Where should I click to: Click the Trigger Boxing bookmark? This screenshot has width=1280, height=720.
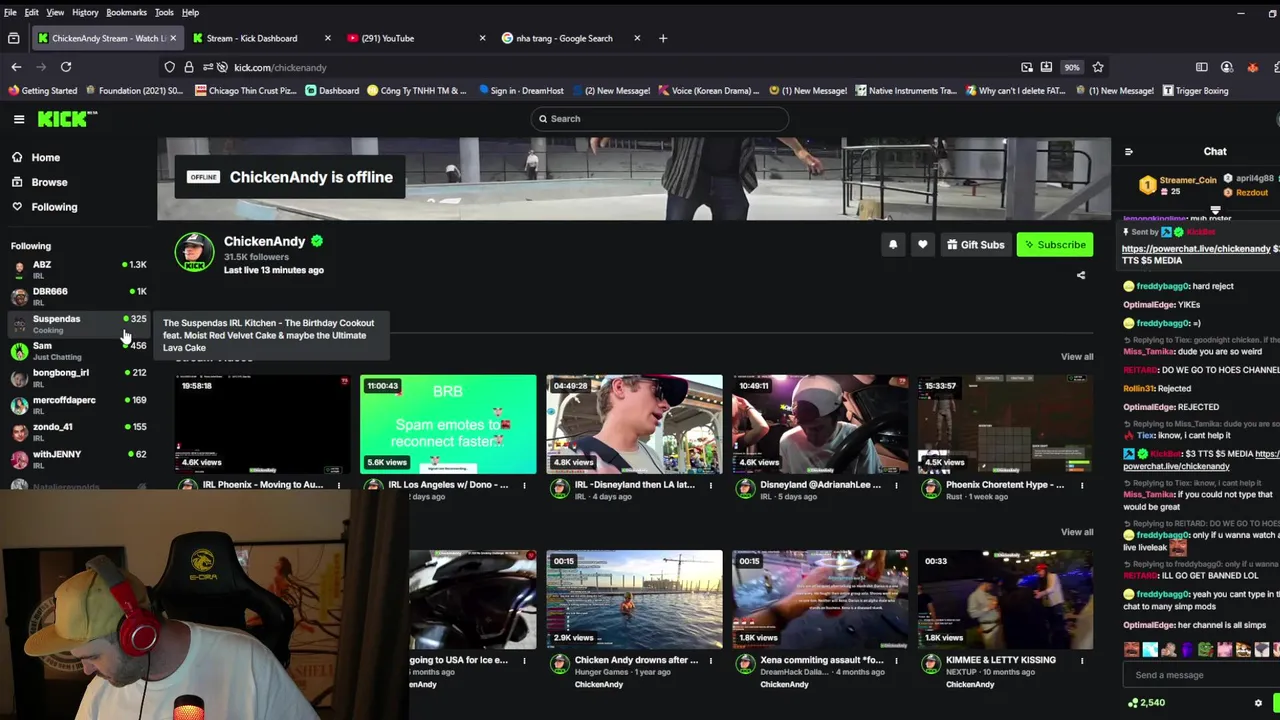point(1195,91)
